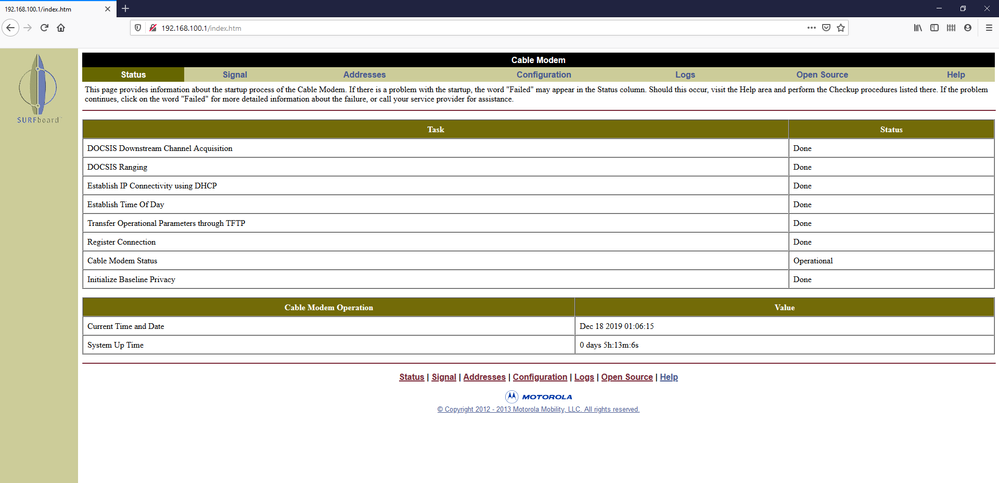The image size is (999, 483).
Task: View the Logs tab
Action: tap(685, 75)
